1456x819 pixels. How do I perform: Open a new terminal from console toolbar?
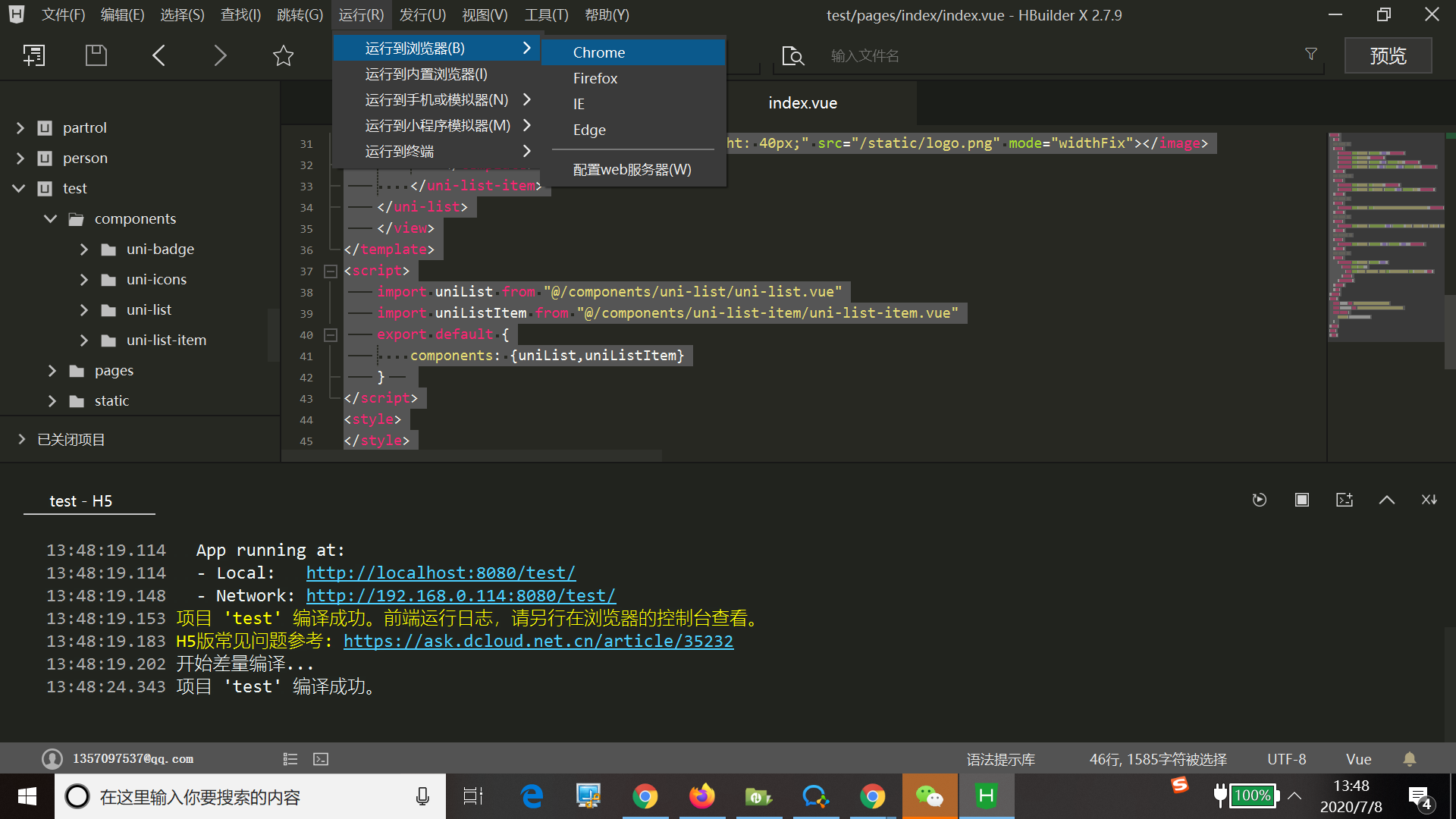tap(1345, 500)
